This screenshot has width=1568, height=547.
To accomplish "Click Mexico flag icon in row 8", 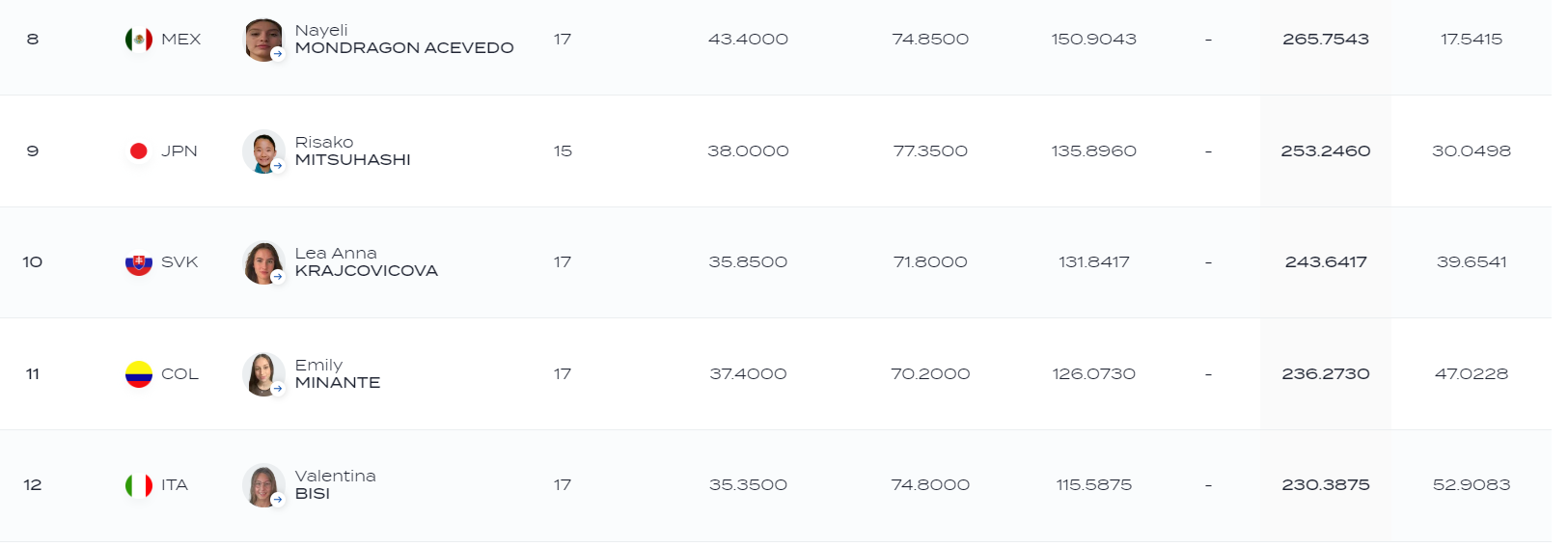I will pyautogui.click(x=139, y=40).
